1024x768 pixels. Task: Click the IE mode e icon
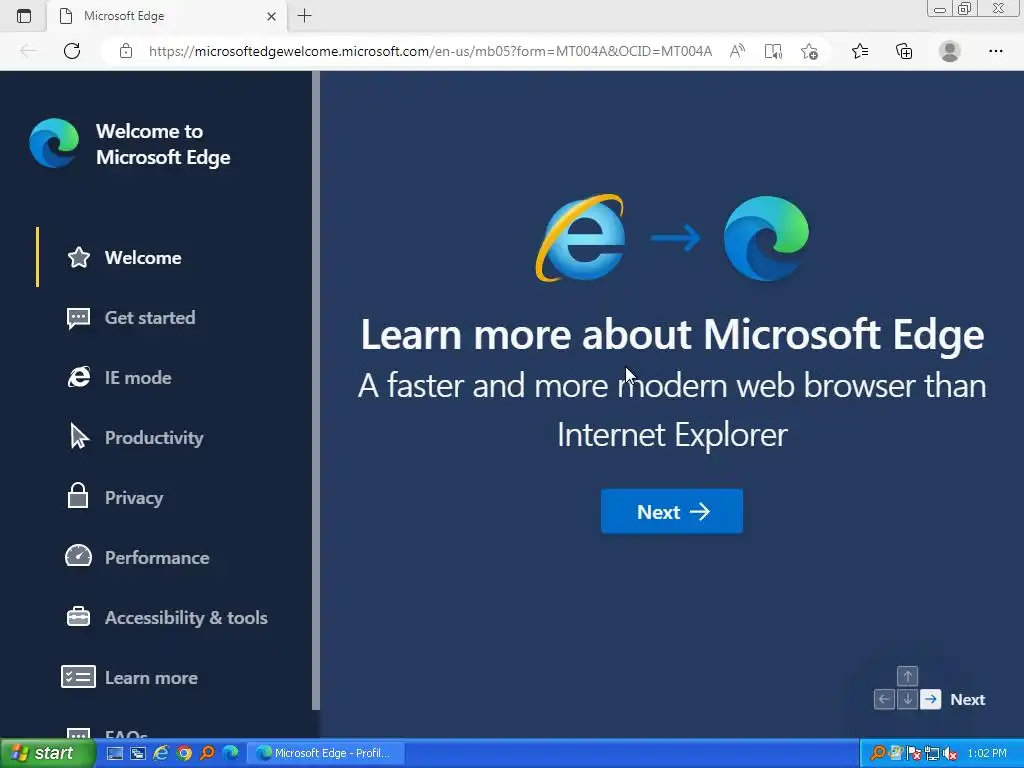pos(79,377)
